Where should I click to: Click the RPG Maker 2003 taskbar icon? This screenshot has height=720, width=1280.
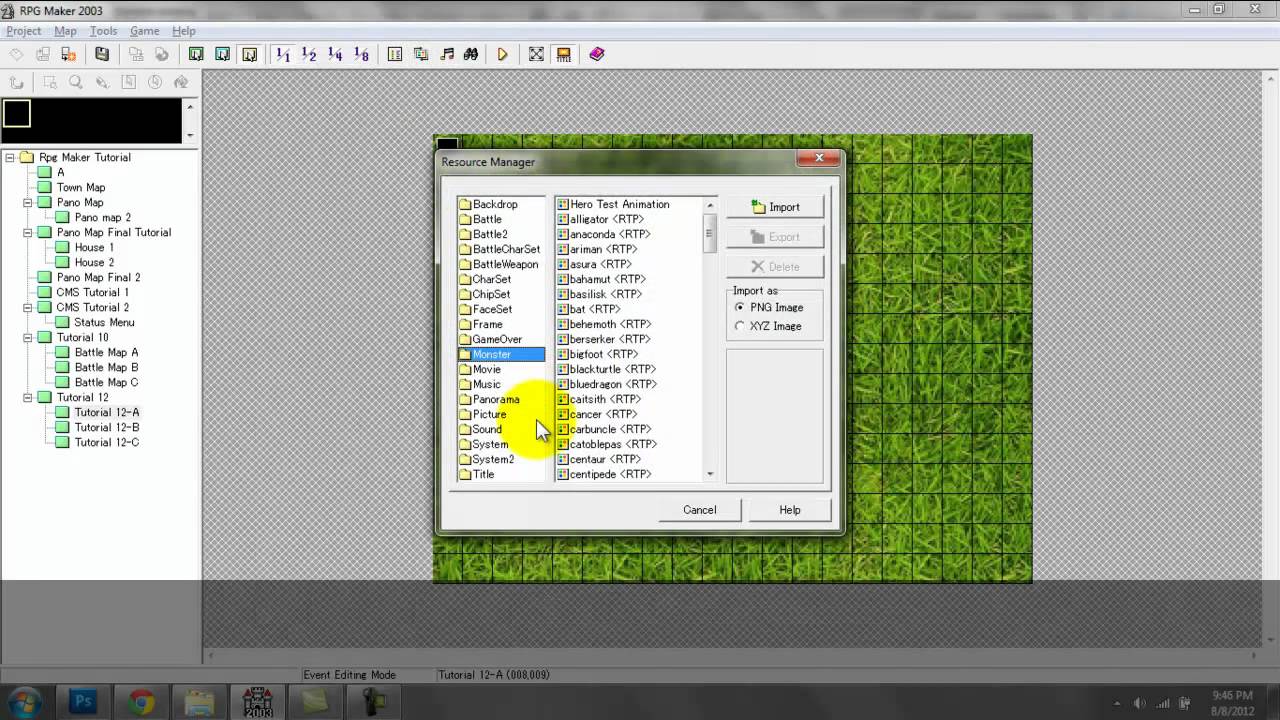258,702
